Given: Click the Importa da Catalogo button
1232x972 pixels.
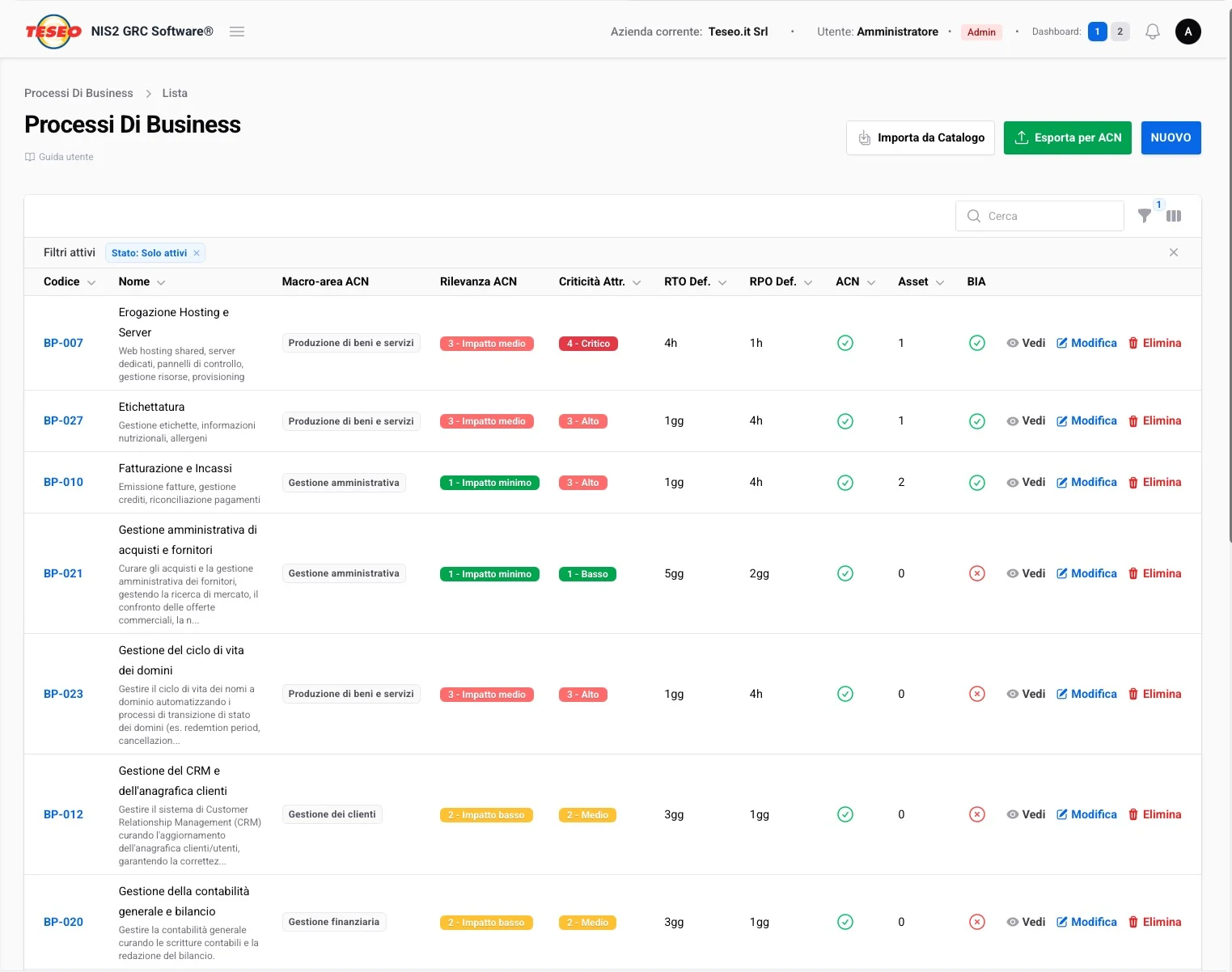Looking at the screenshot, I should [x=921, y=137].
